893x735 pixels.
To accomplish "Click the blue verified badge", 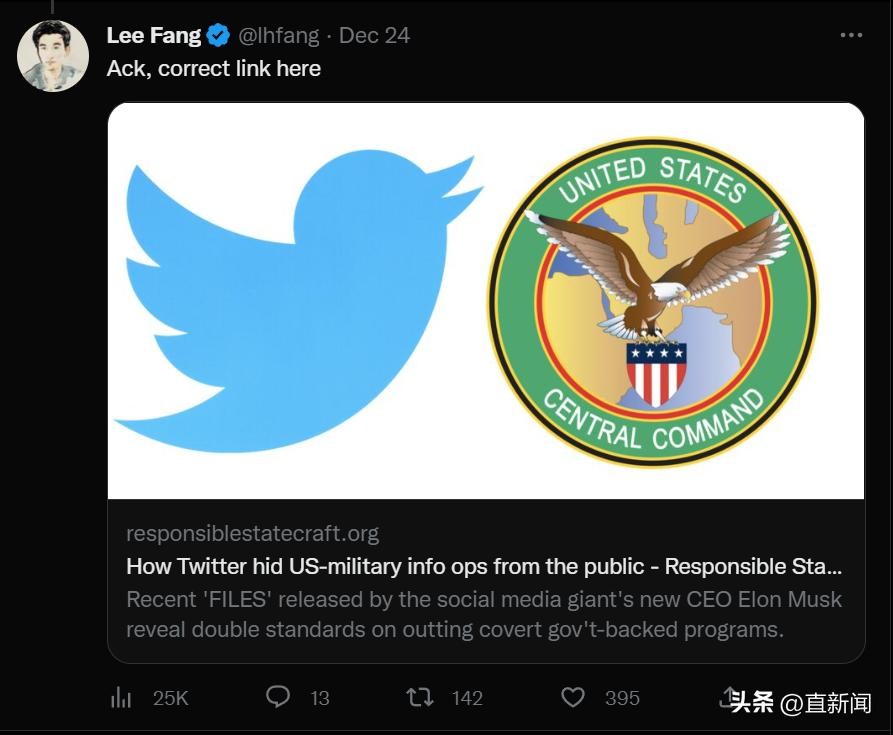I will click(x=218, y=36).
